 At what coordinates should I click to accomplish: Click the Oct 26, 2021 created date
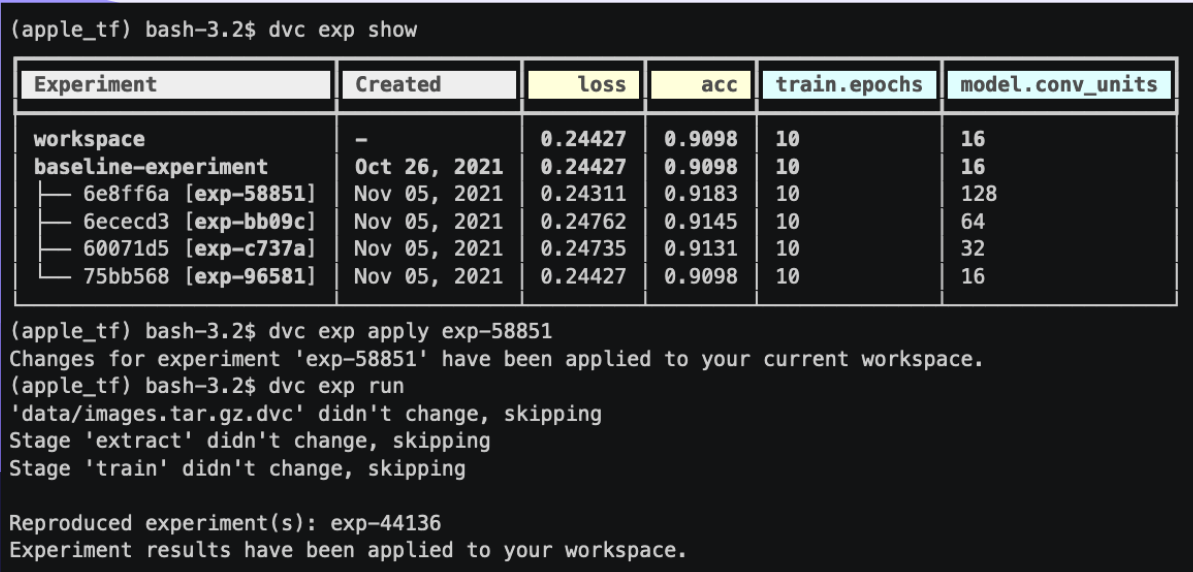point(428,167)
